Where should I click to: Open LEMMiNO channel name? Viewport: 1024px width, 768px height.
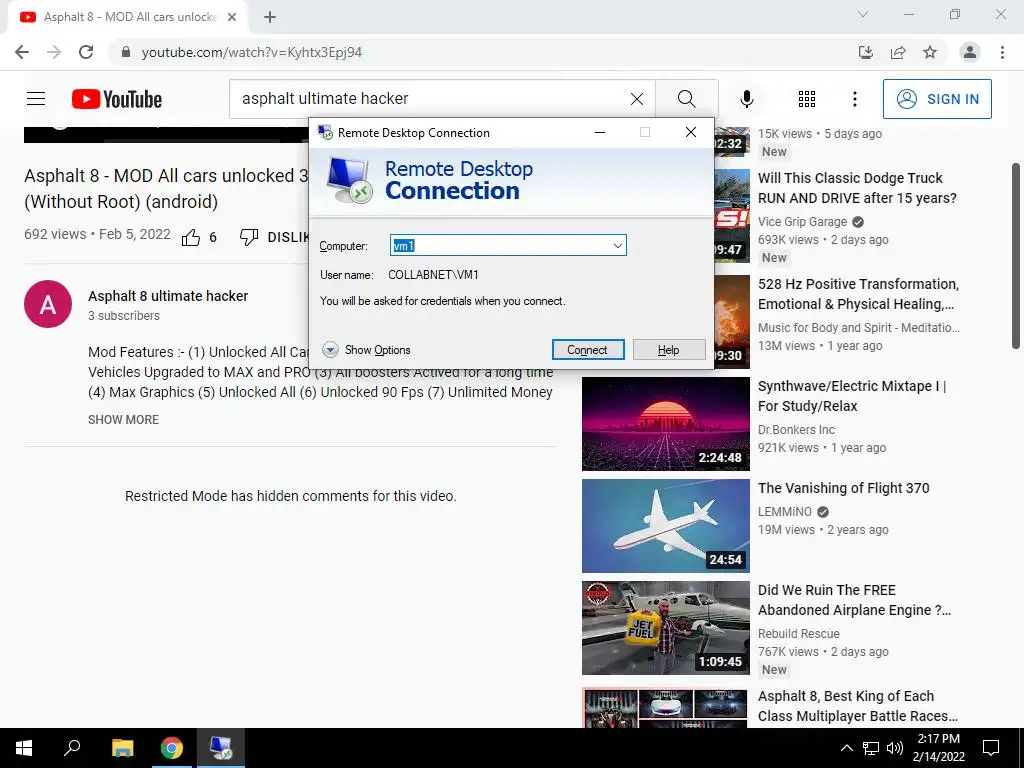point(785,512)
